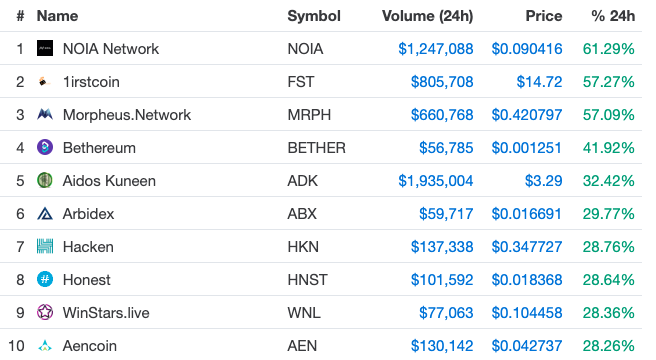Click the NOIA Network coin logo

pyautogui.click(x=45, y=49)
